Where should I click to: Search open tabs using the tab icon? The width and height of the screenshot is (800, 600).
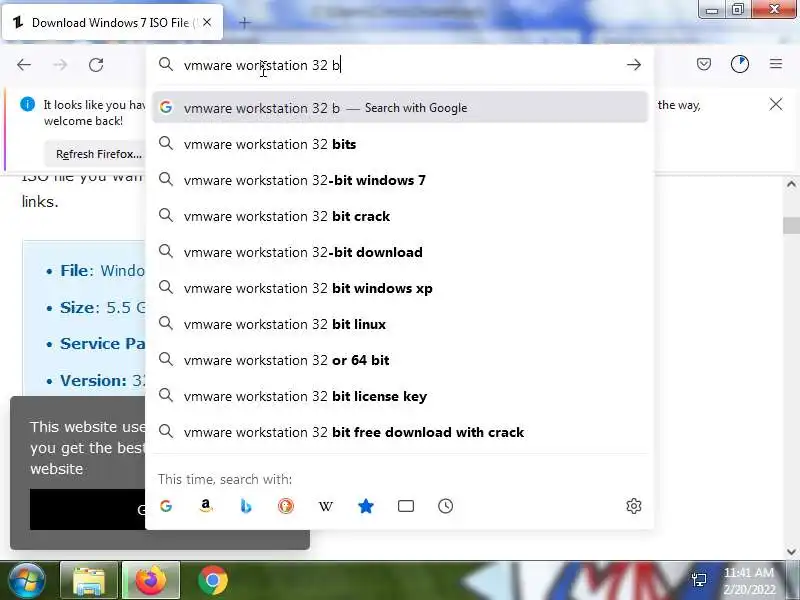pyautogui.click(x=406, y=506)
